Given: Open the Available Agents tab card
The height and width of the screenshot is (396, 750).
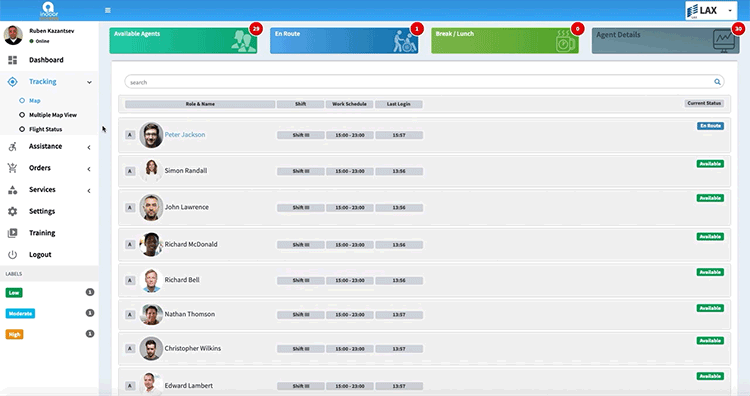Looking at the screenshot, I should (x=183, y=41).
